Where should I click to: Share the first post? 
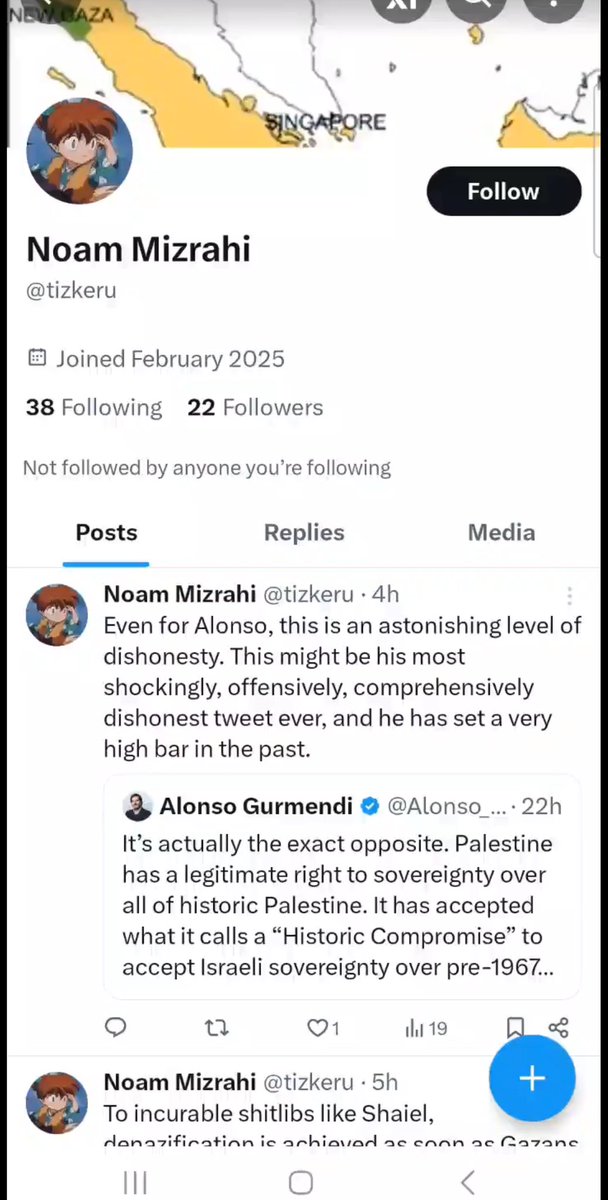coord(559,1027)
